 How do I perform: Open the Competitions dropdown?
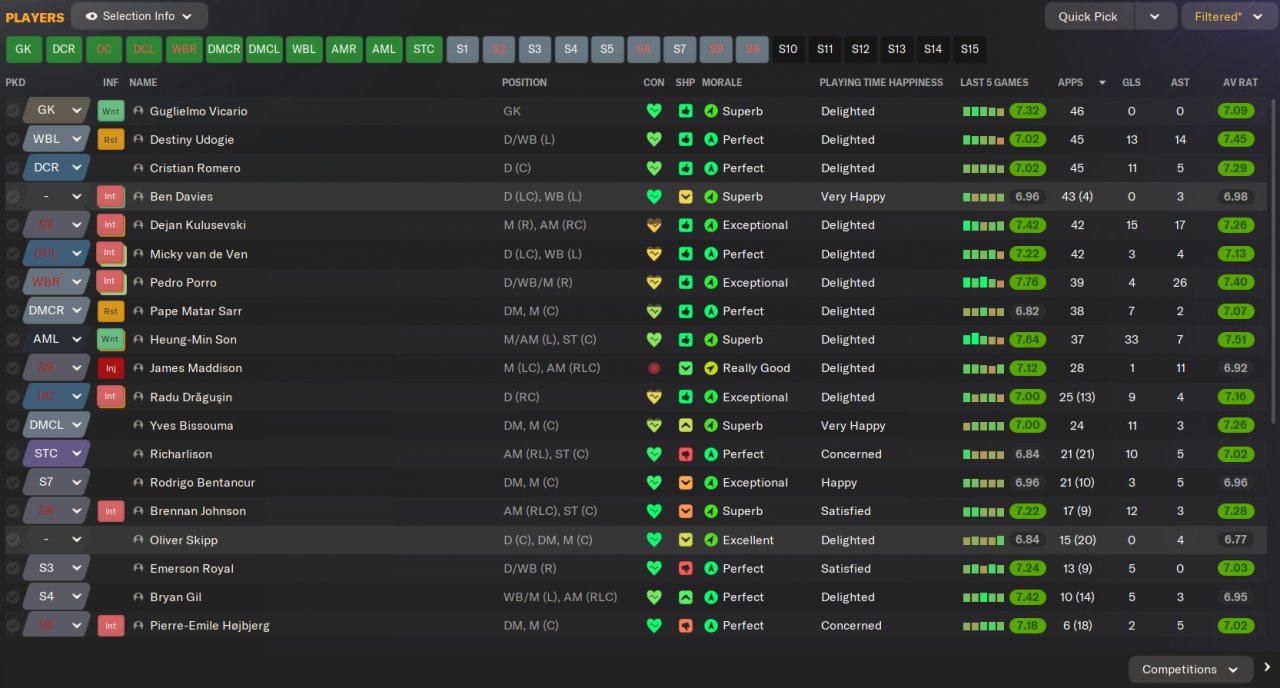(1190, 669)
